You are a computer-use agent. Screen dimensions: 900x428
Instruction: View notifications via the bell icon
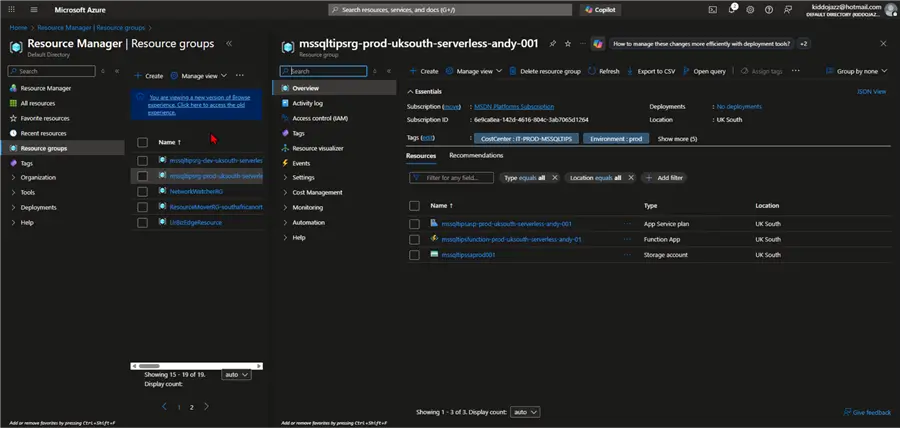(x=732, y=9)
